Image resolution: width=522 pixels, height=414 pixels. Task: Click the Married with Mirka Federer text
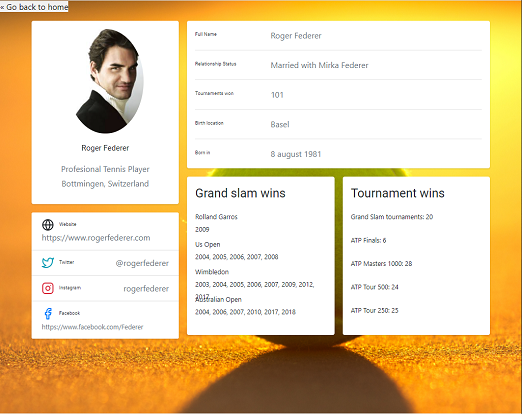(x=319, y=65)
